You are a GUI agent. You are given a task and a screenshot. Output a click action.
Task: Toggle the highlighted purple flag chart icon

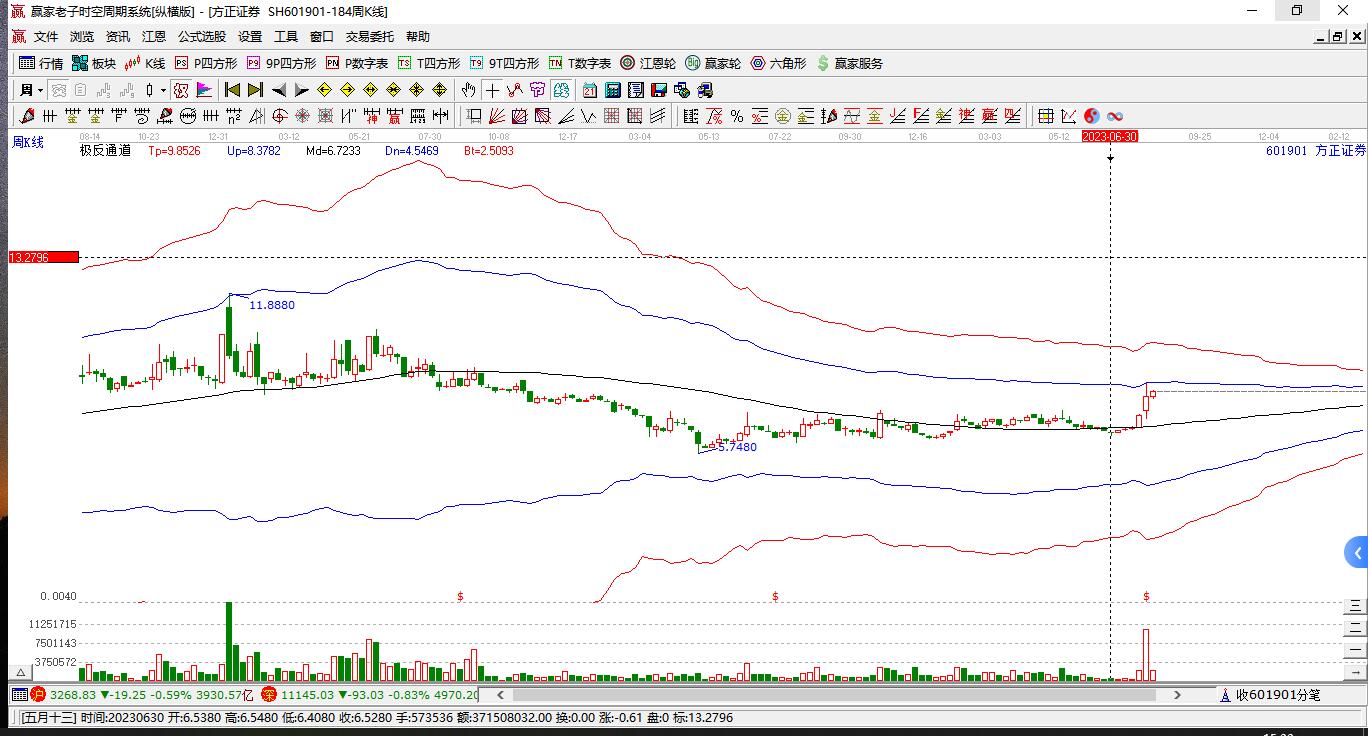point(204,90)
